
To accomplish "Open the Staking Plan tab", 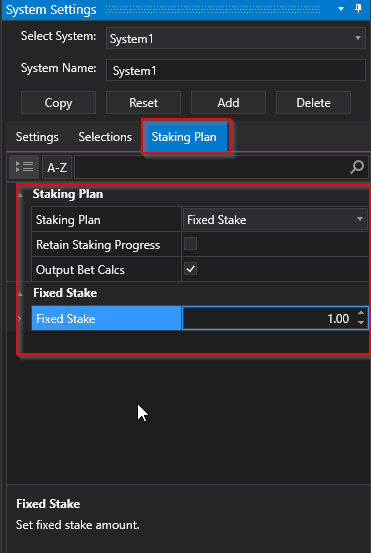I will click(x=184, y=136).
